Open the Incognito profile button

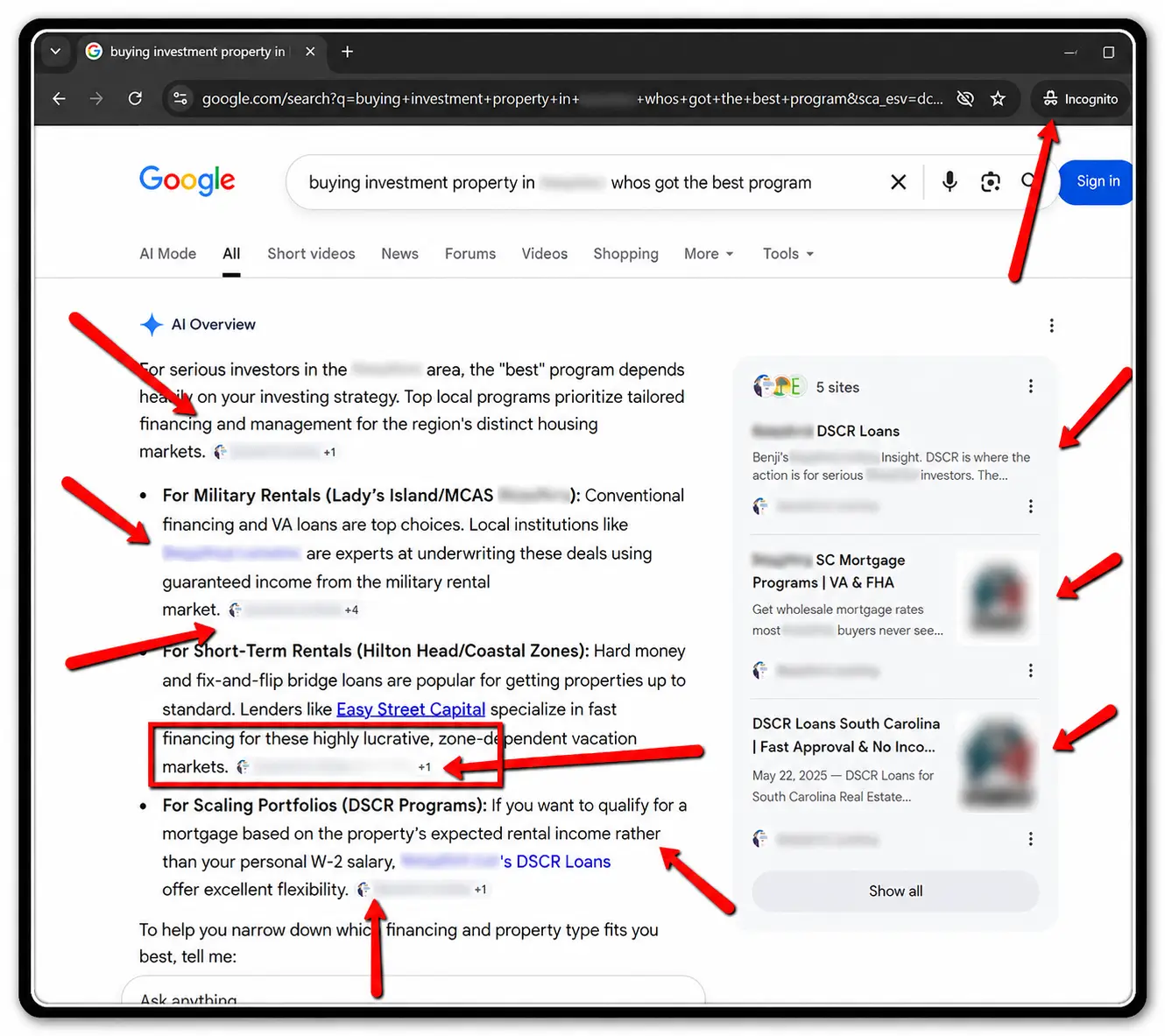1080,99
